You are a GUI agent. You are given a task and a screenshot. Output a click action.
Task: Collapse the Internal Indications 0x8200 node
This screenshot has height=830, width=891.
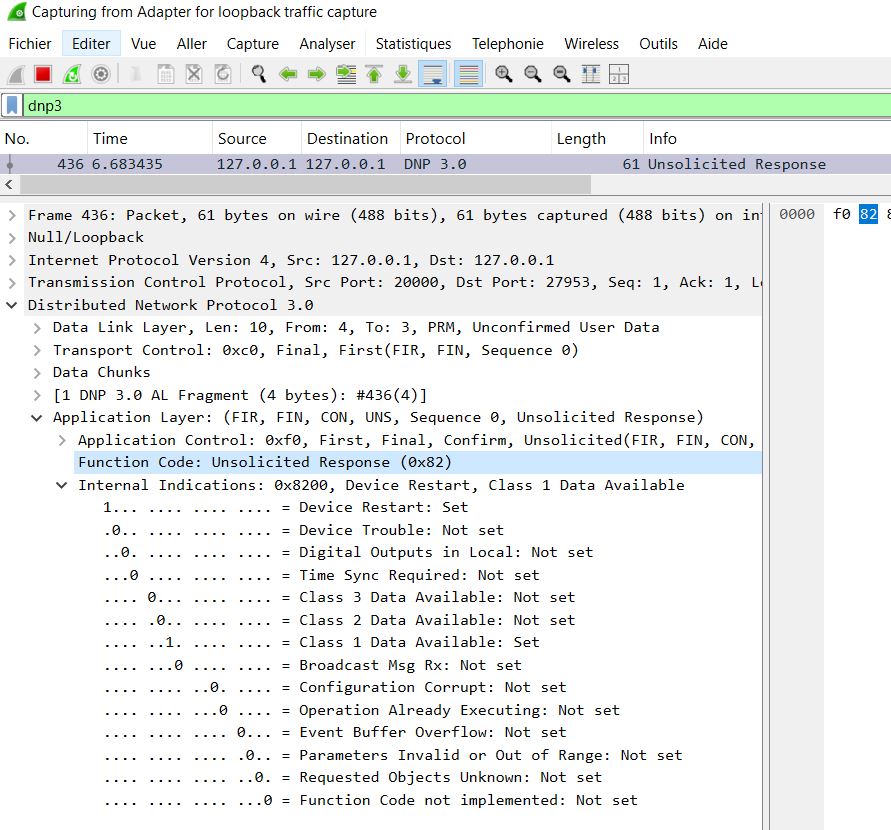click(62, 485)
